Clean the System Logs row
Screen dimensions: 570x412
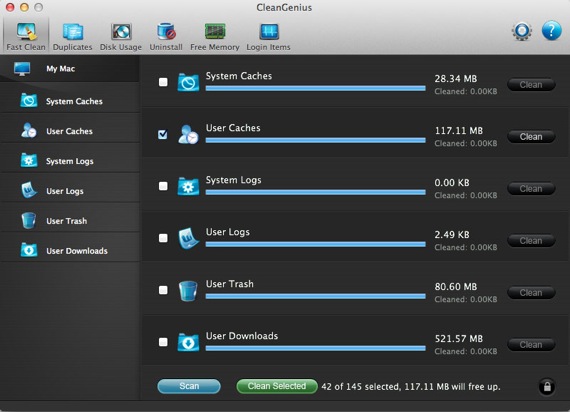click(531, 189)
